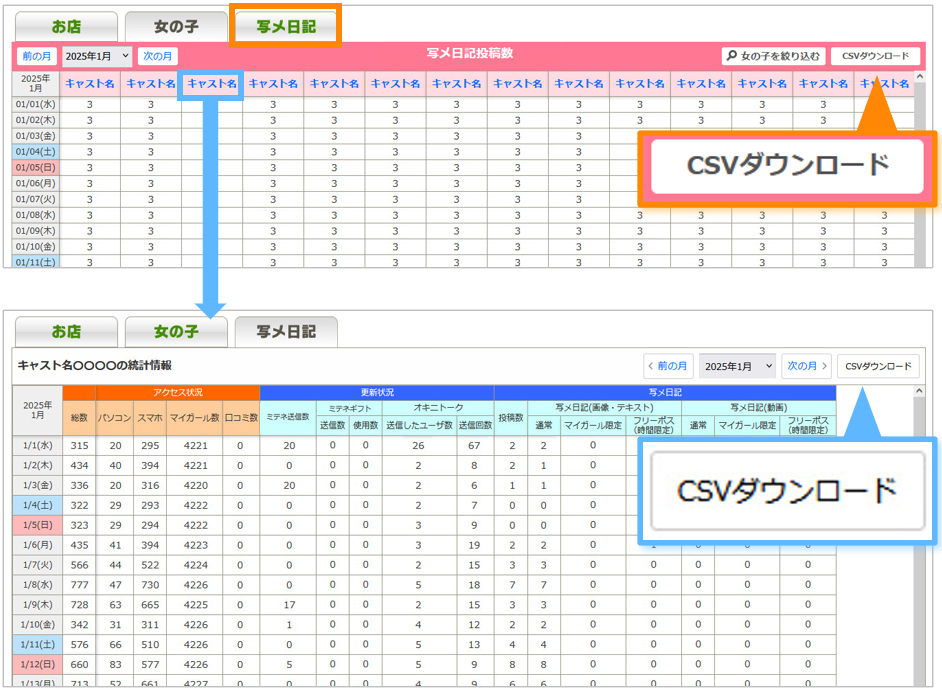Go to next month with the chevron 次の月 button
The height and width of the screenshot is (692, 942).
pos(808,366)
